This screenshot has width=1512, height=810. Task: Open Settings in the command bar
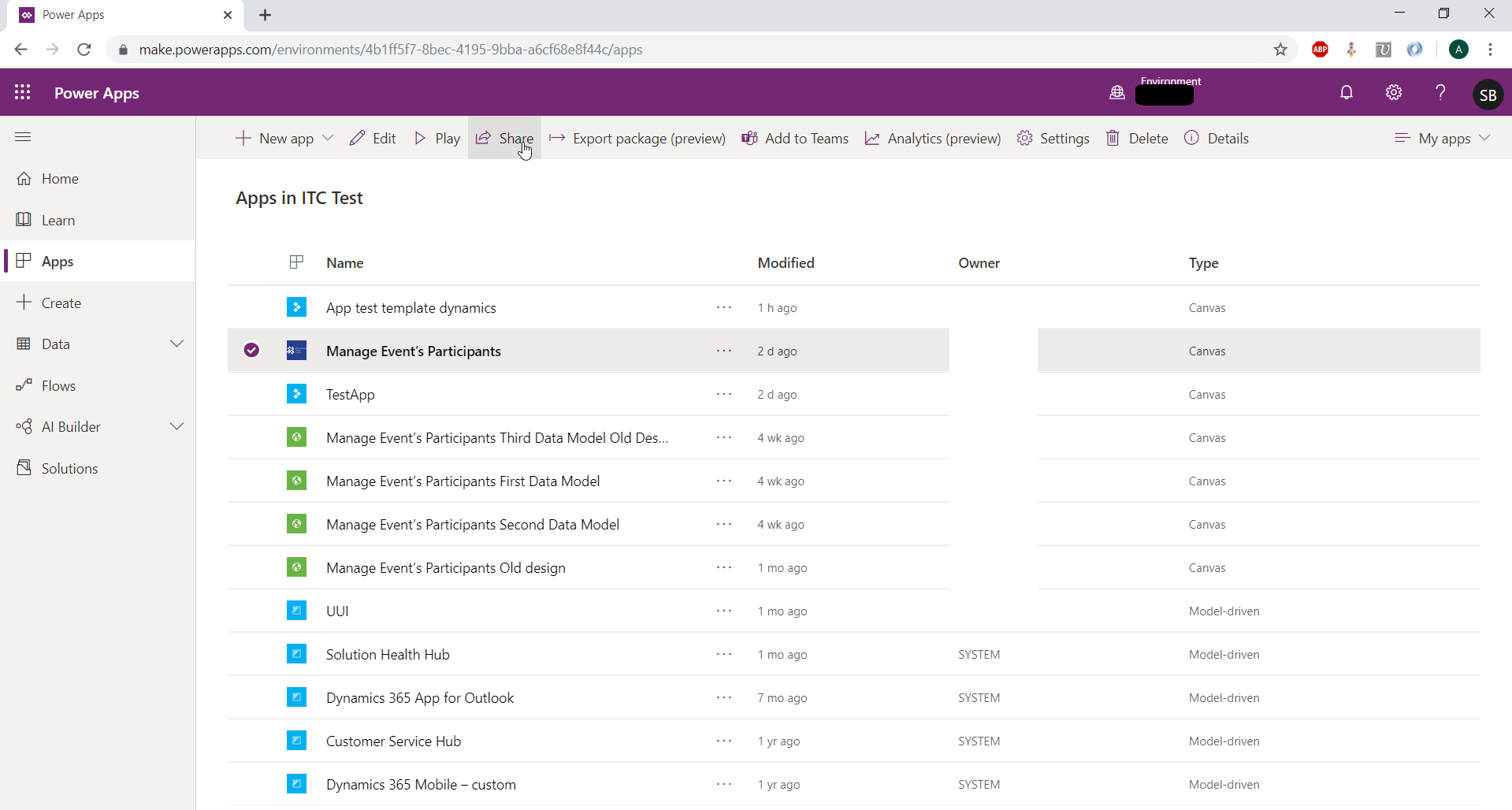[1053, 138]
